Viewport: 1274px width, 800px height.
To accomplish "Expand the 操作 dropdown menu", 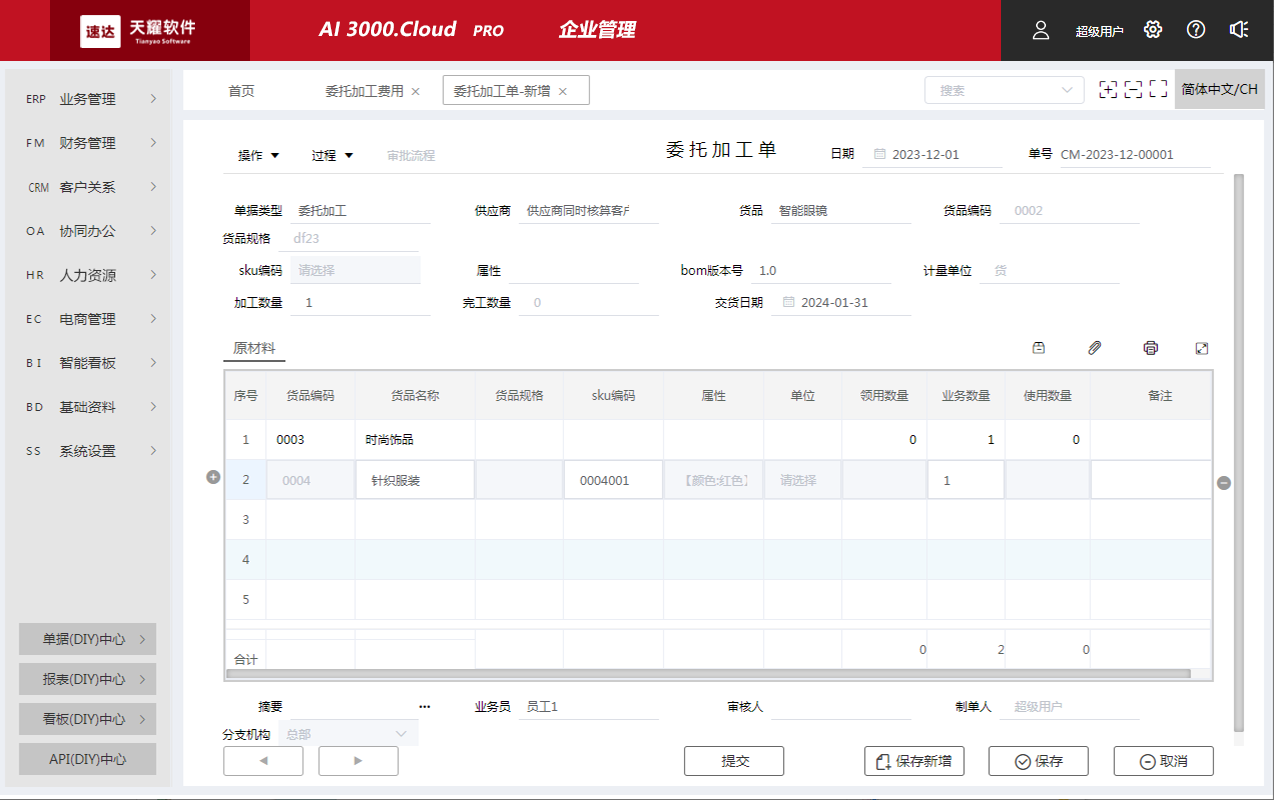I will 259,155.
